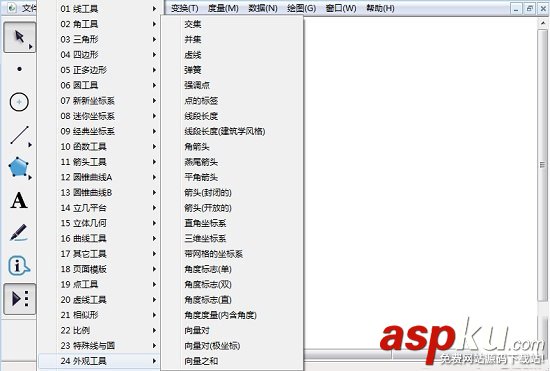Click the application icon in title bar
Screen dimensions: 550x371
point(12,8)
